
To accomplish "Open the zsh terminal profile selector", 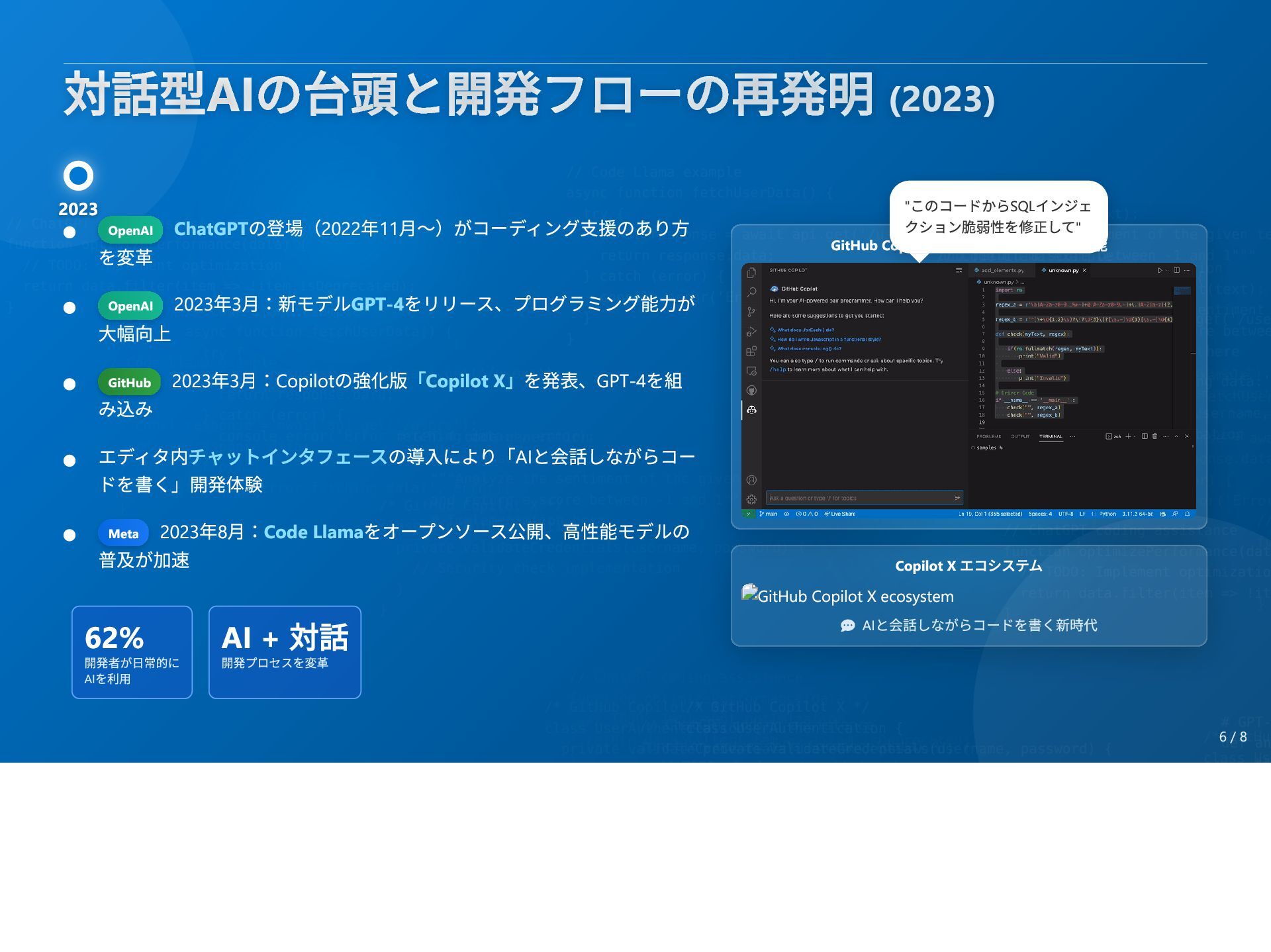I will [1113, 436].
